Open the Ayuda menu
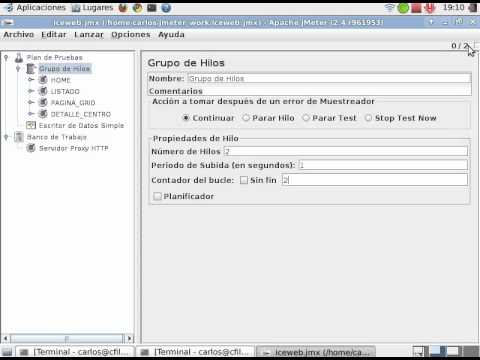The height and width of the screenshot is (360, 480). point(171,35)
